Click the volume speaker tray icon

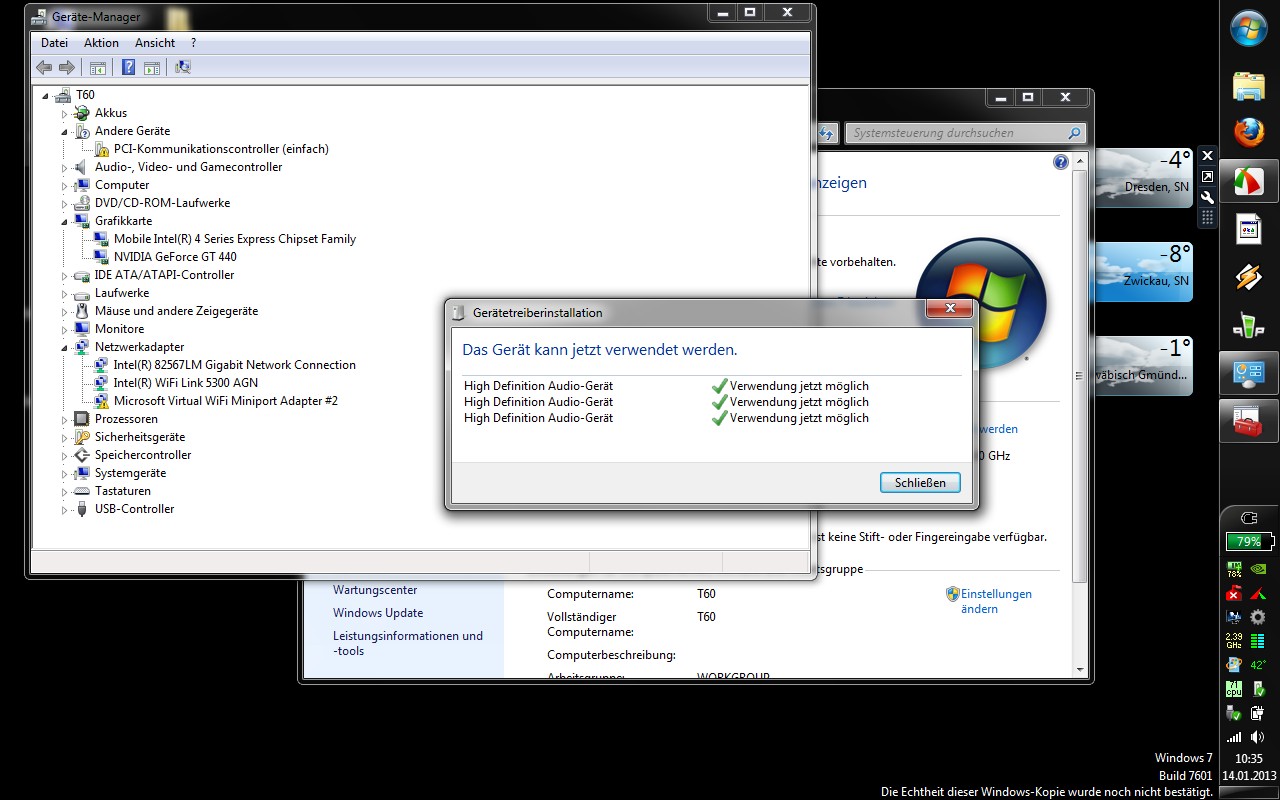(1258, 737)
